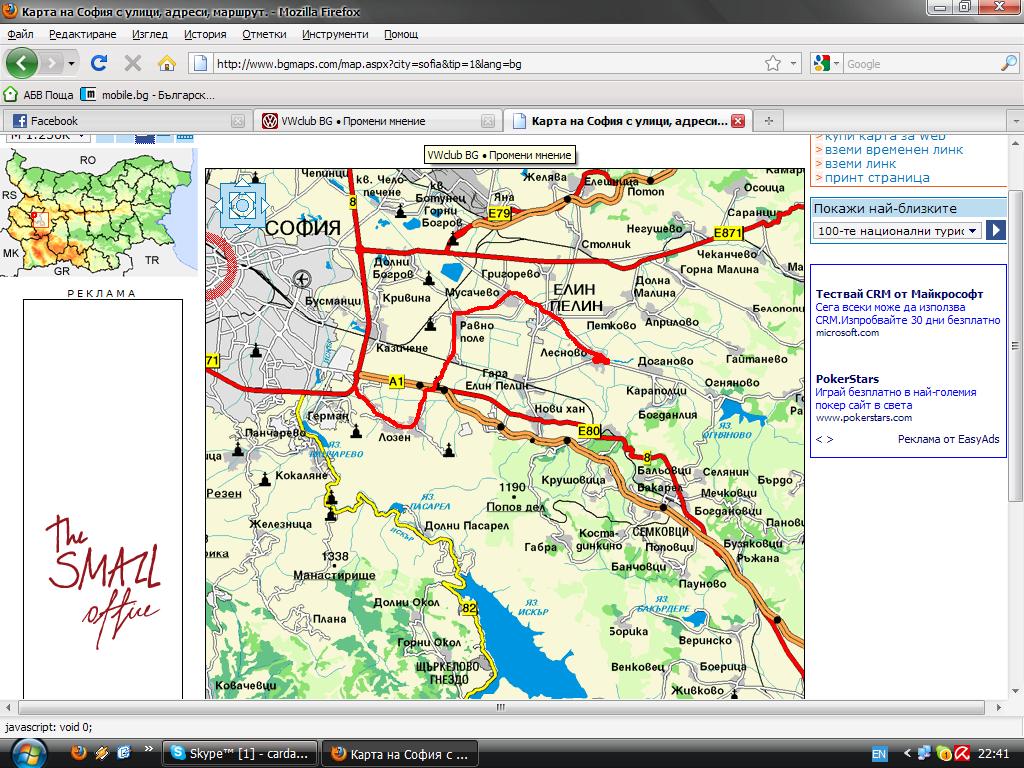Click the magnifier icon in the Google search box
This screenshot has width=1024, height=768.
pos(1008,63)
